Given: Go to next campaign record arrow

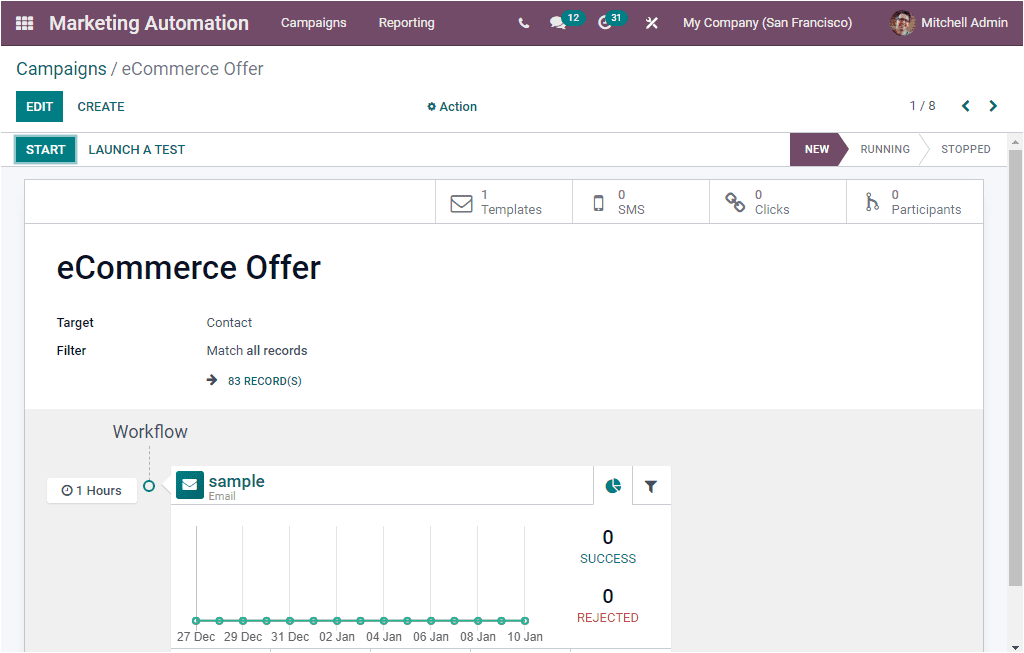Looking at the screenshot, I should tap(993, 106).
